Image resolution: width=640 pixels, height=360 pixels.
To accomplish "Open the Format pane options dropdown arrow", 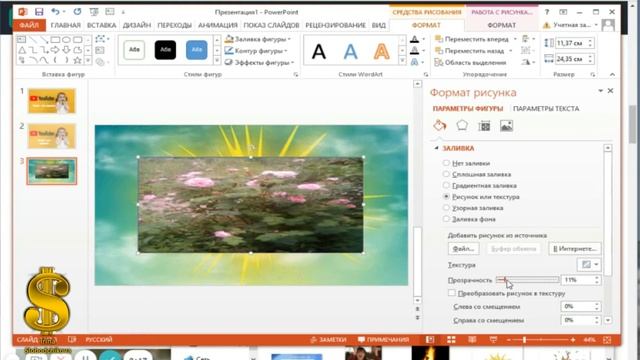I will point(600,91).
